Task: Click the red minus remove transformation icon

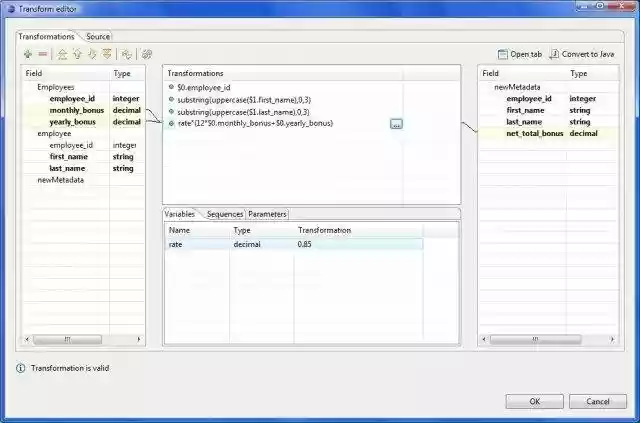Action: pos(42,54)
